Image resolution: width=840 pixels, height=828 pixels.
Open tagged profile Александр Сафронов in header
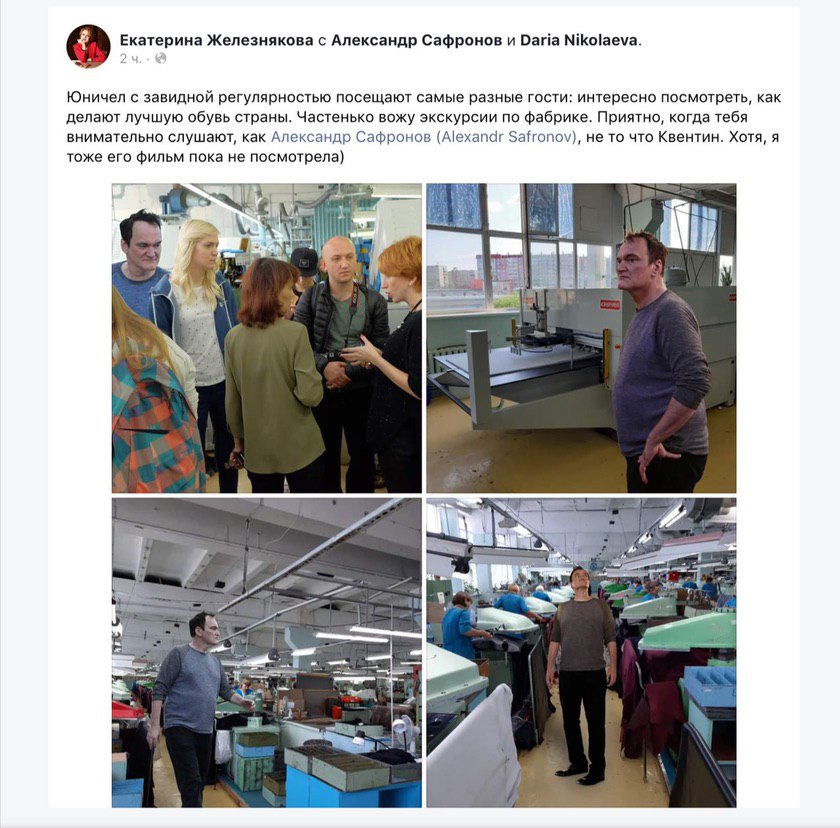pyautogui.click(x=417, y=40)
